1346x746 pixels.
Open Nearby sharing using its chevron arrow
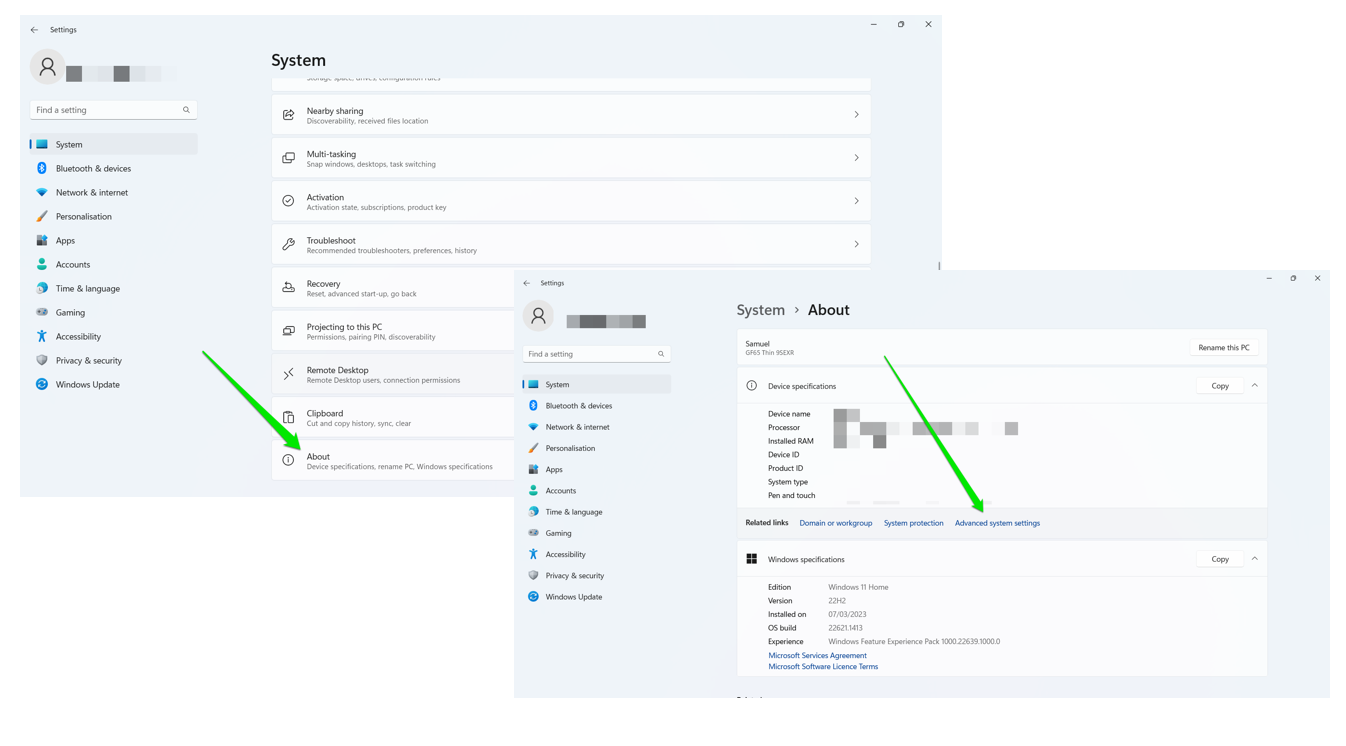coord(856,115)
